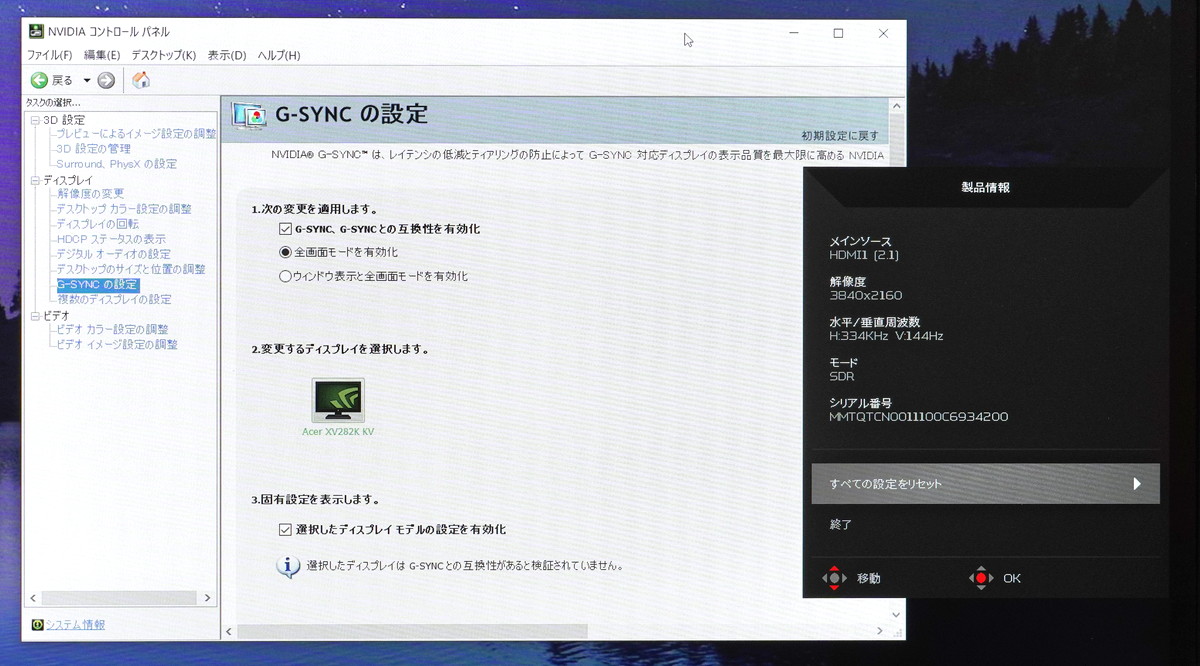The image size is (1200, 666).
Task: Click the Home icon in toolbar
Action: pyautogui.click(x=141, y=80)
